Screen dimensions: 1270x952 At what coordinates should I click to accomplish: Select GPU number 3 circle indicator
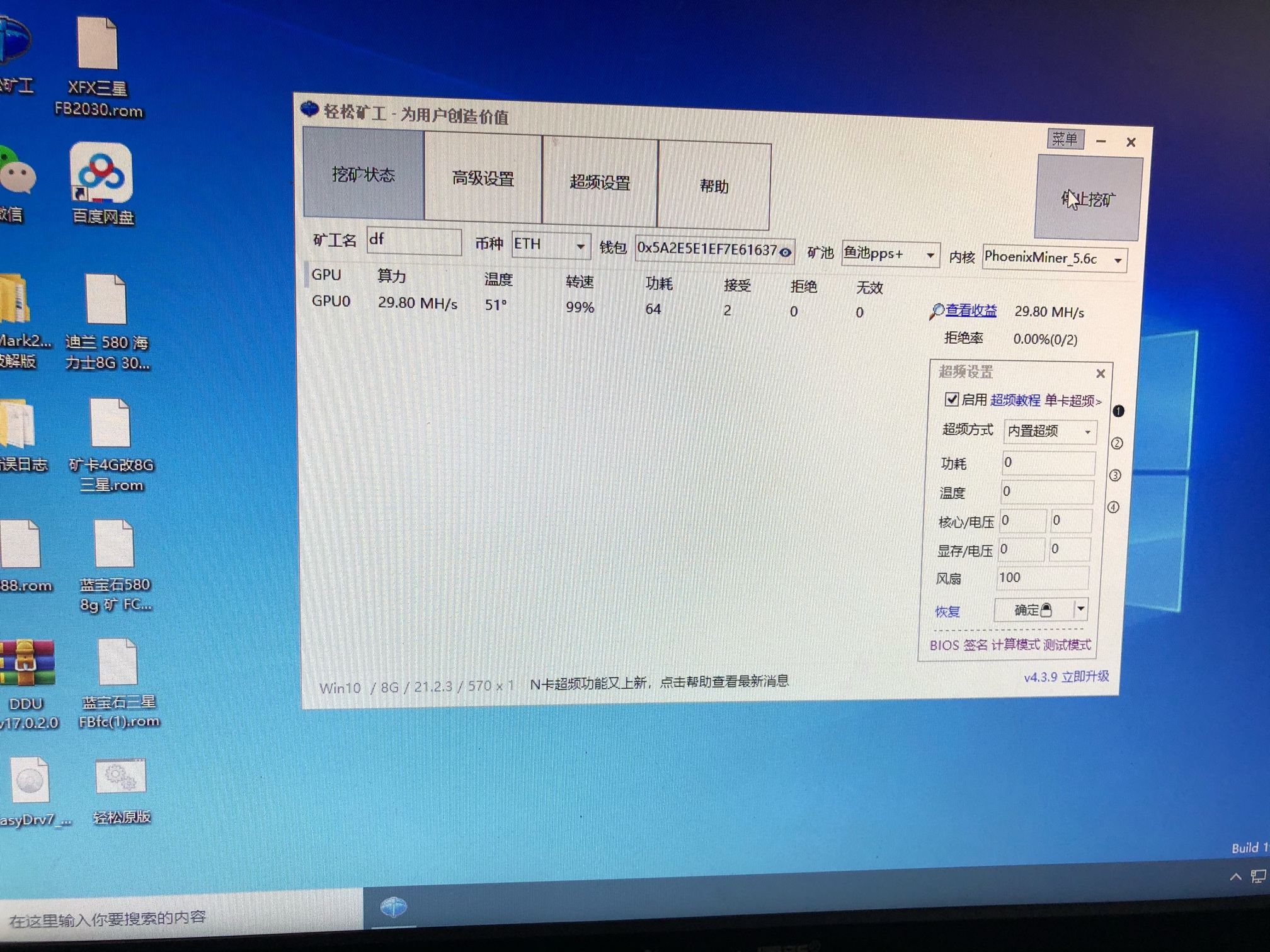pyautogui.click(x=1115, y=475)
